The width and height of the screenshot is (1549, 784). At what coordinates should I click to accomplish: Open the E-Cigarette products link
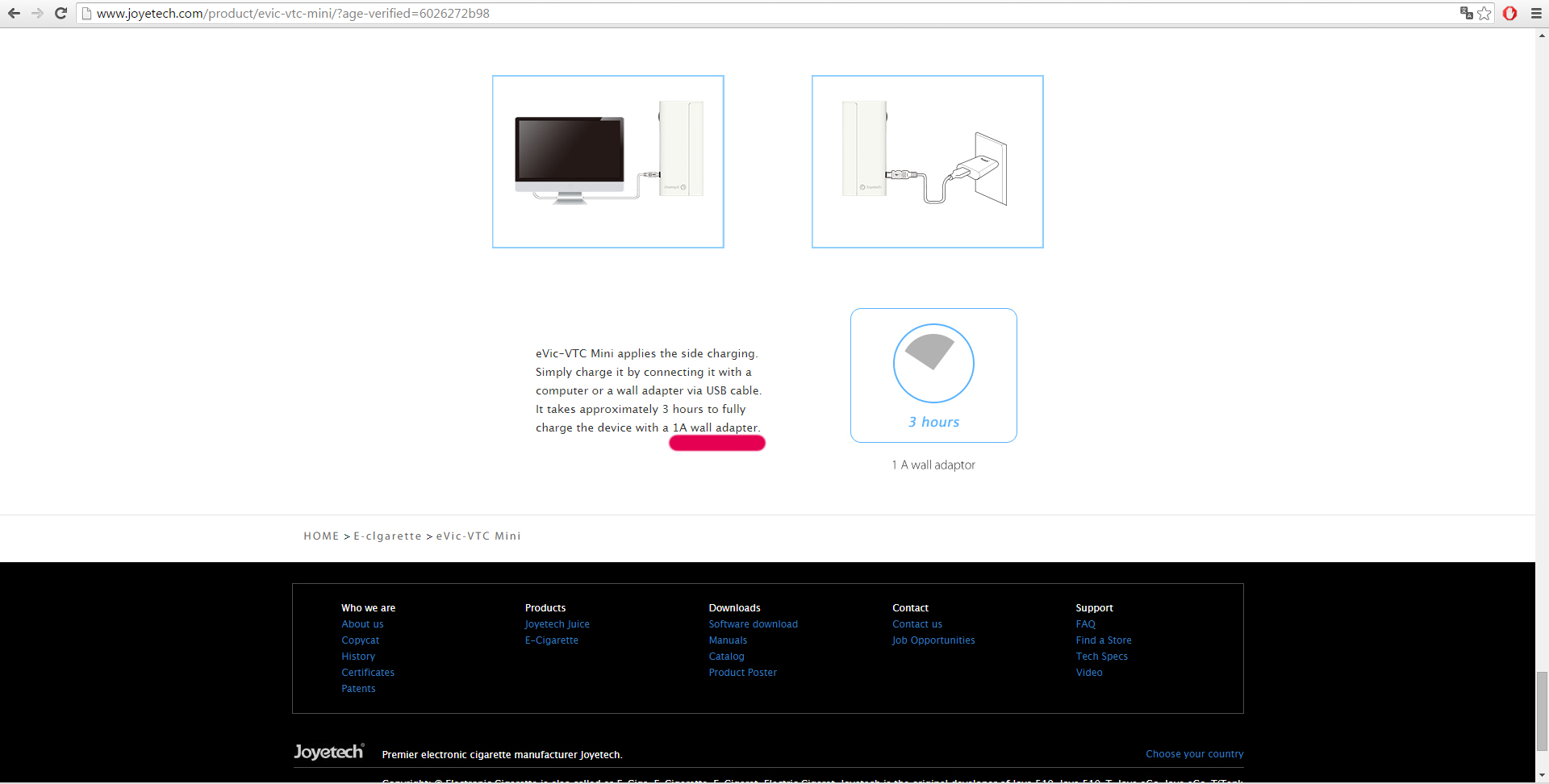552,640
